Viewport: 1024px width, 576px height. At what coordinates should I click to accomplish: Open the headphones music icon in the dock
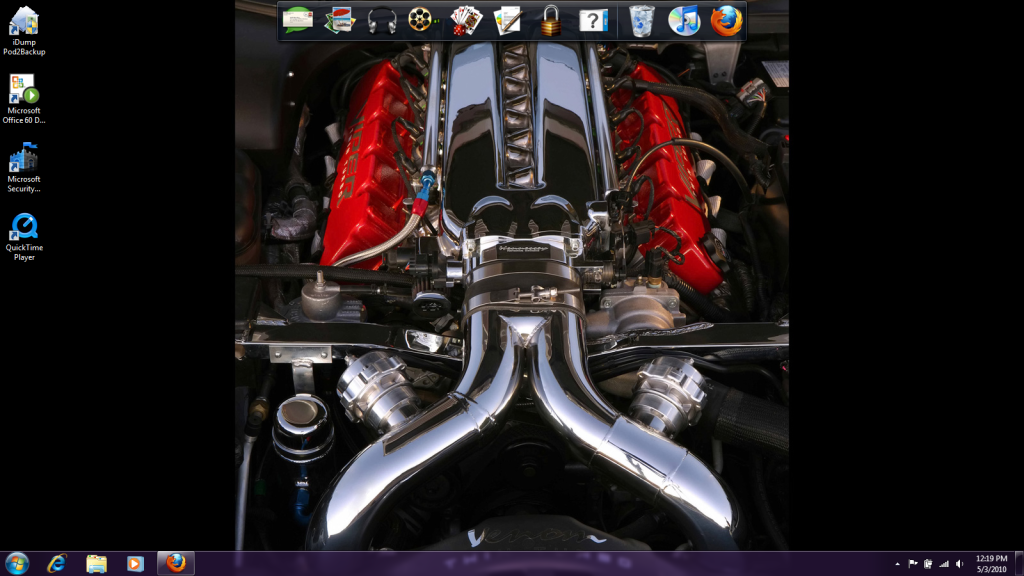pos(382,20)
